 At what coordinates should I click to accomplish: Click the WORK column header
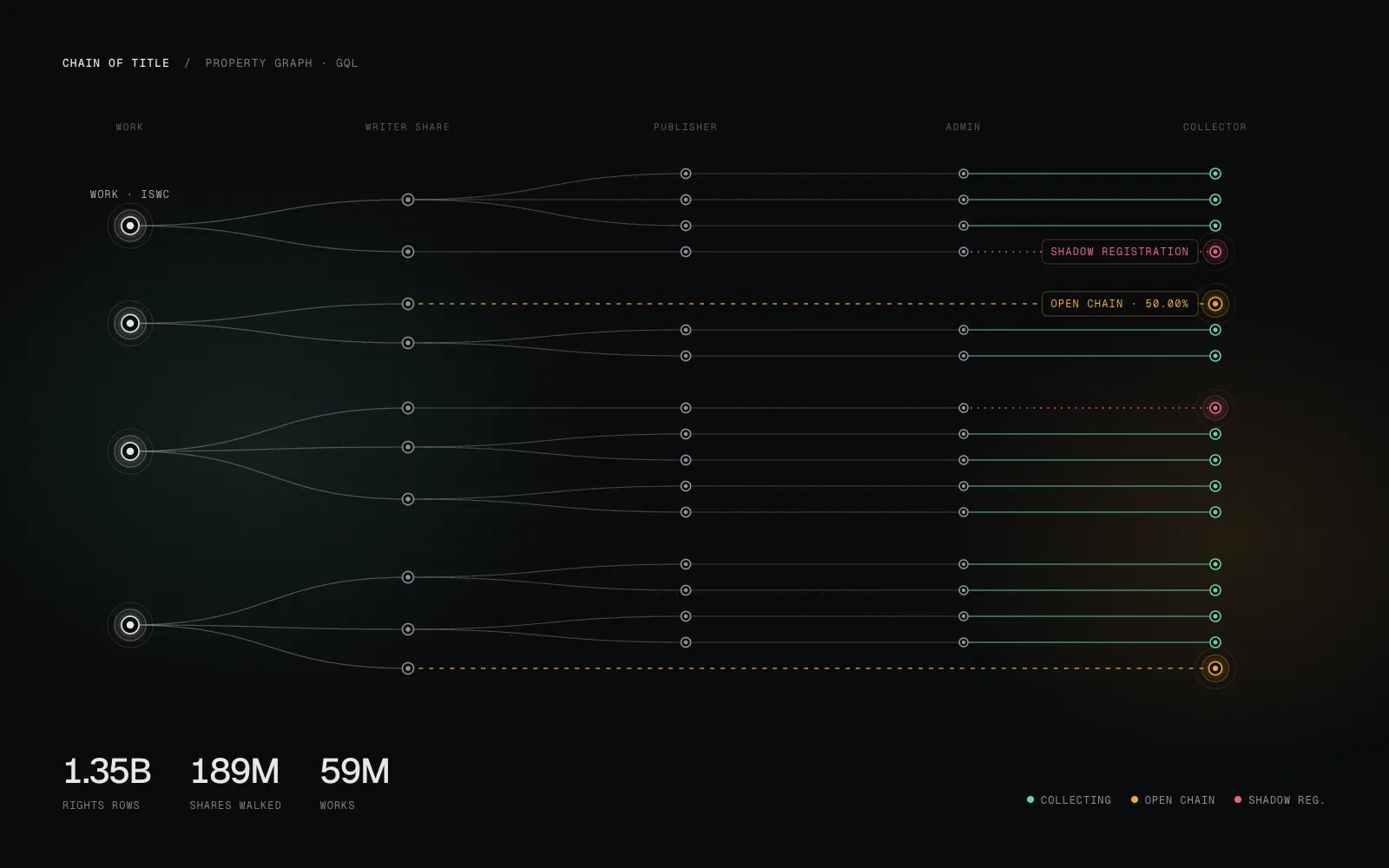click(x=130, y=127)
